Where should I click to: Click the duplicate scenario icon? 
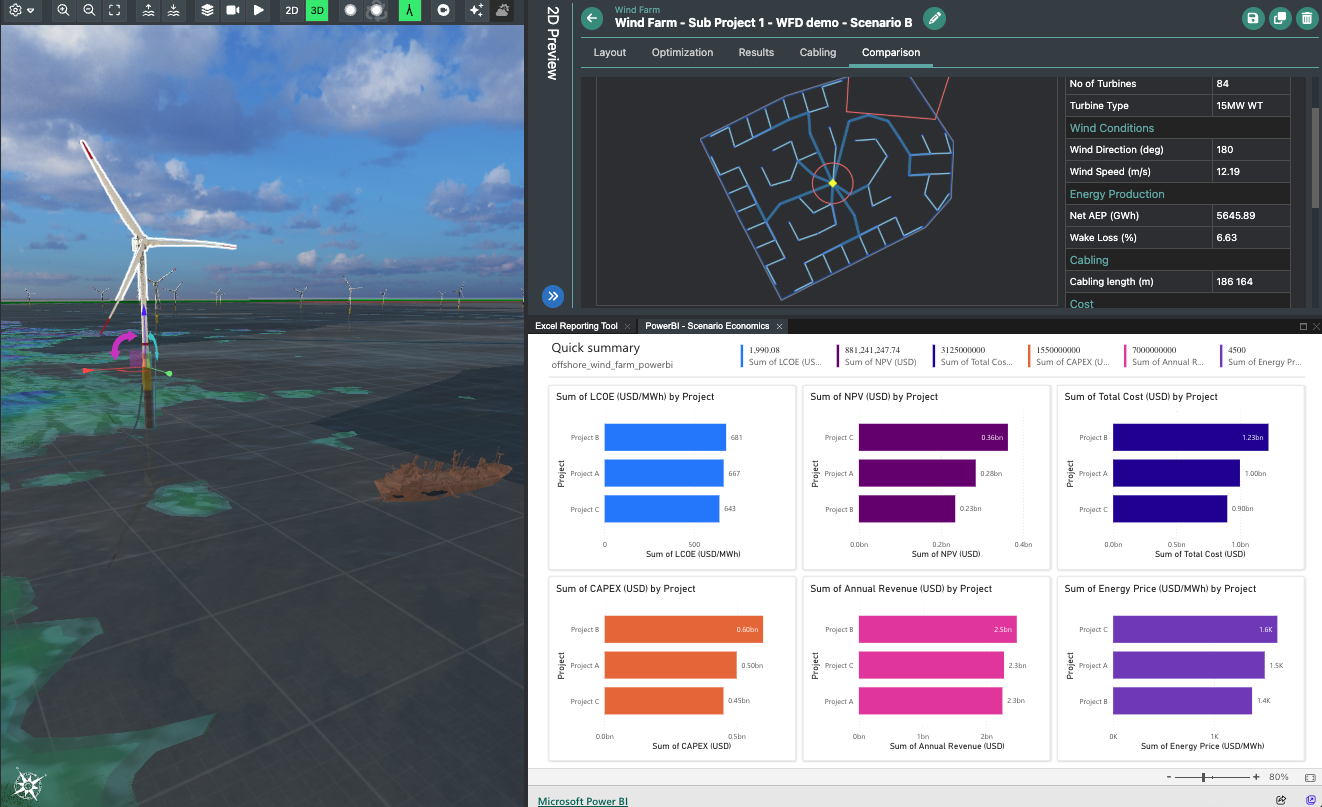click(1279, 18)
